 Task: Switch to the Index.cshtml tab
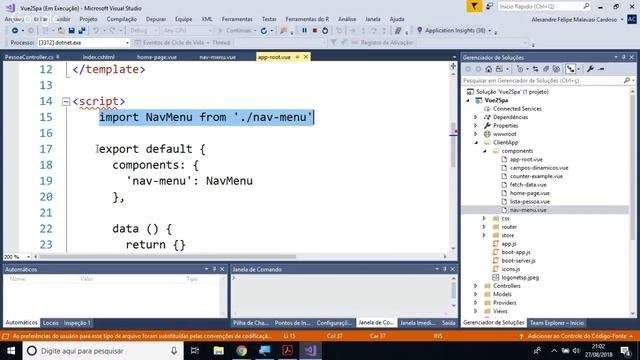[x=98, y=57]
